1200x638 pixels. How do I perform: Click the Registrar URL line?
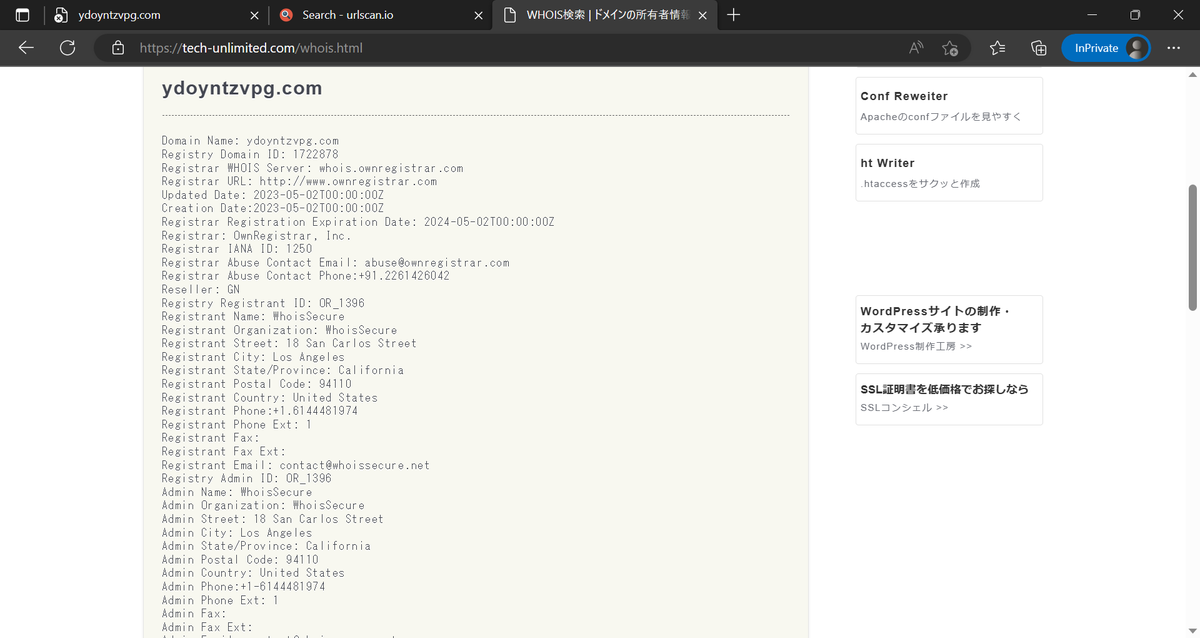pos(299,182)
